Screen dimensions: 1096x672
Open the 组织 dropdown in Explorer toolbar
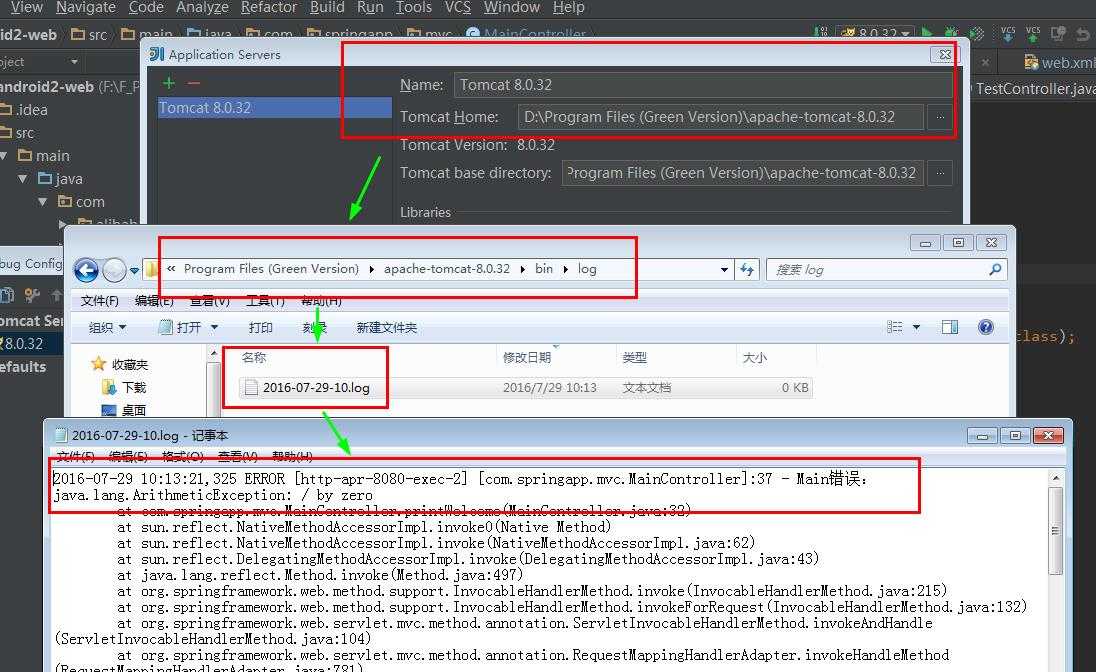coord(107,327)
